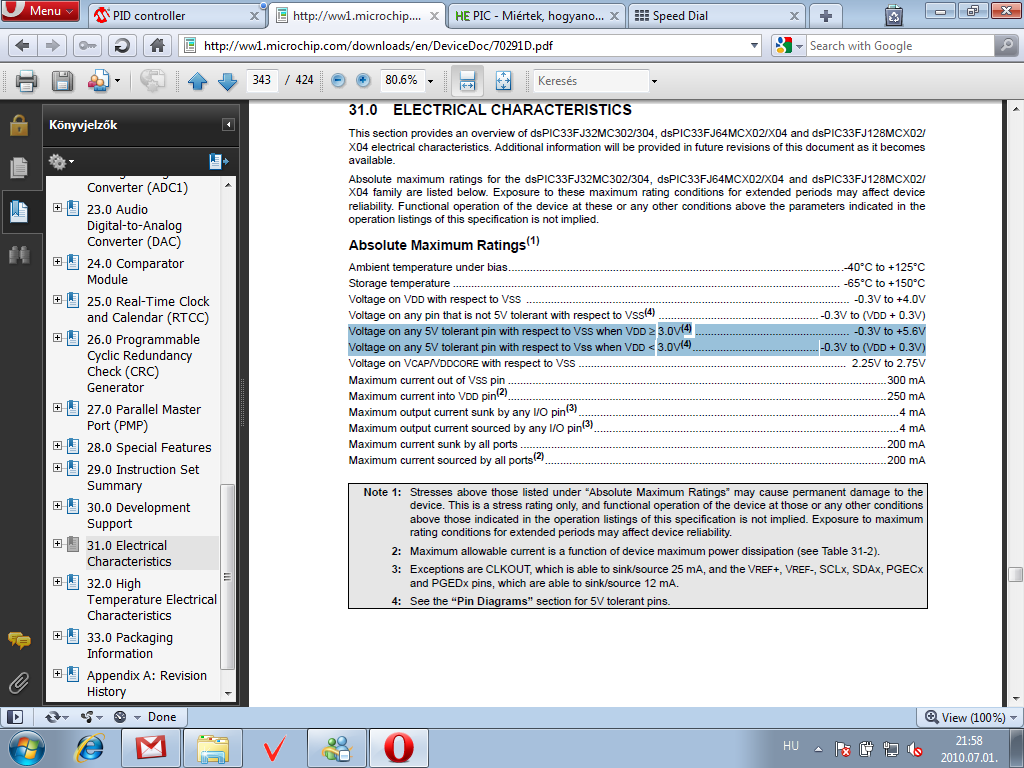Image resolution: width=1024 pixels, height=768 pixels.
Task: Open the 32.0 High Temperature Electrical bookmark
Action: pos(152,600)
